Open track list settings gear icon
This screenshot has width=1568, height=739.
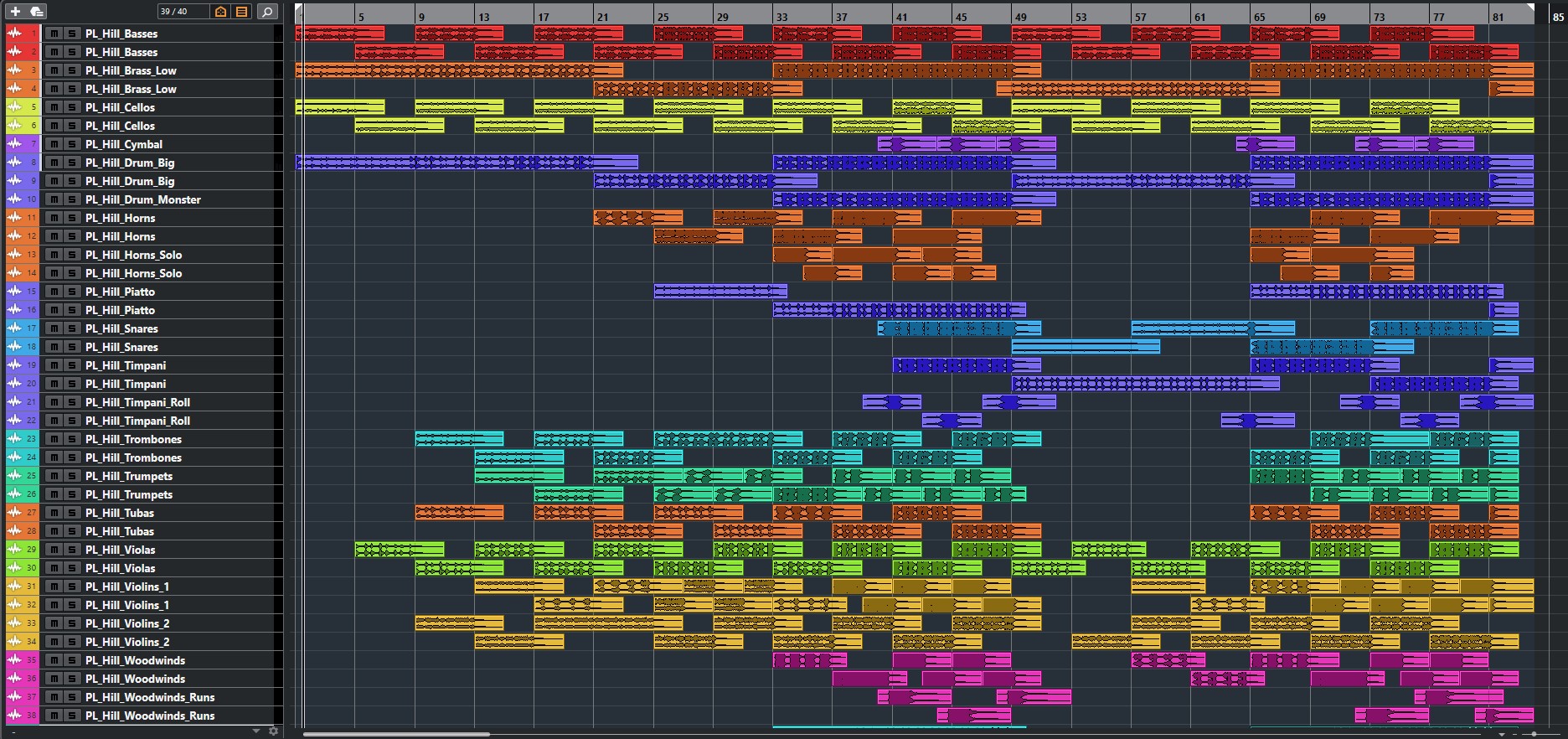(273, 731)
